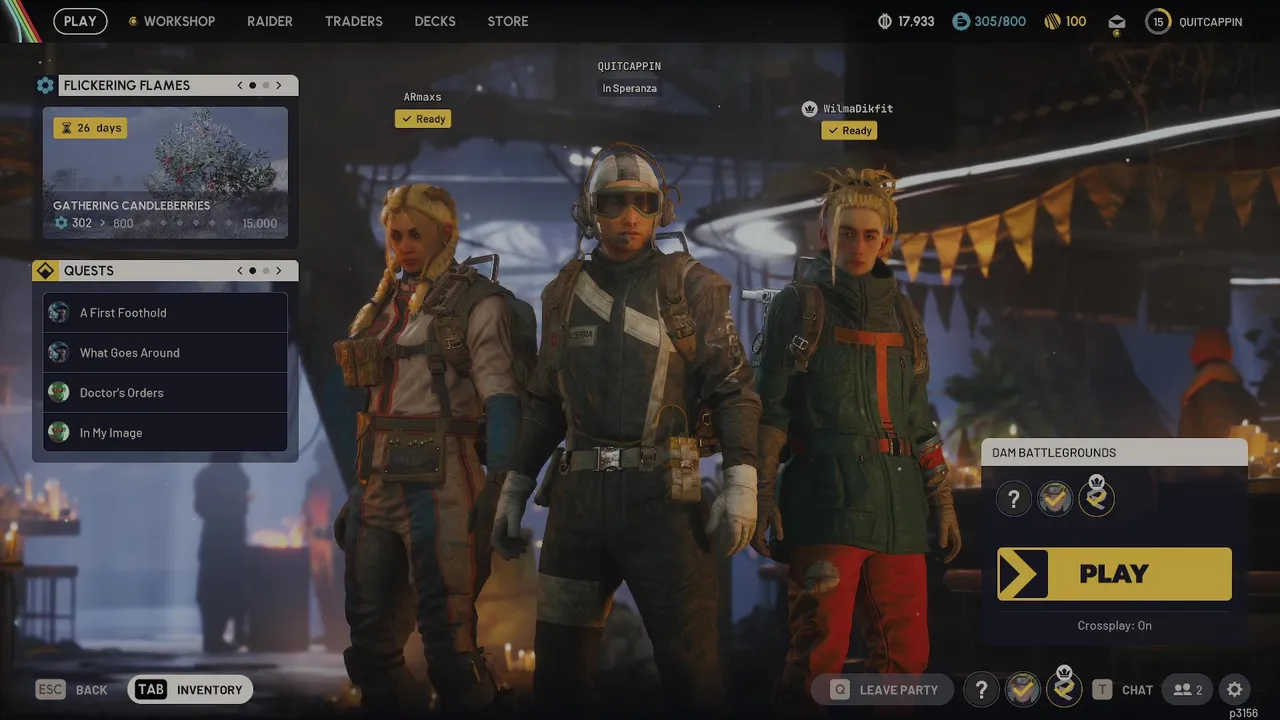This screenshot has width=1280, height=720.
Task: Click the QUITCAPPIN username in top bar
Action: tap(1210, 21)
